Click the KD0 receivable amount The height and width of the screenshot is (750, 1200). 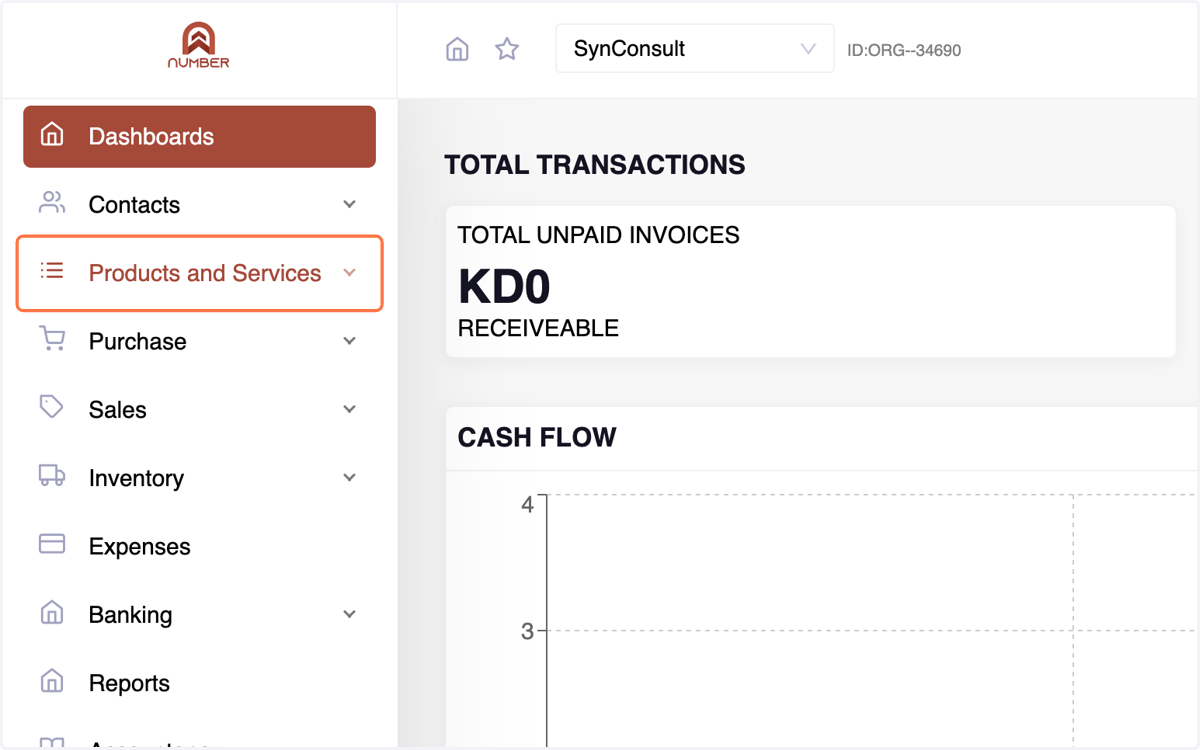[x=504, y=287]
